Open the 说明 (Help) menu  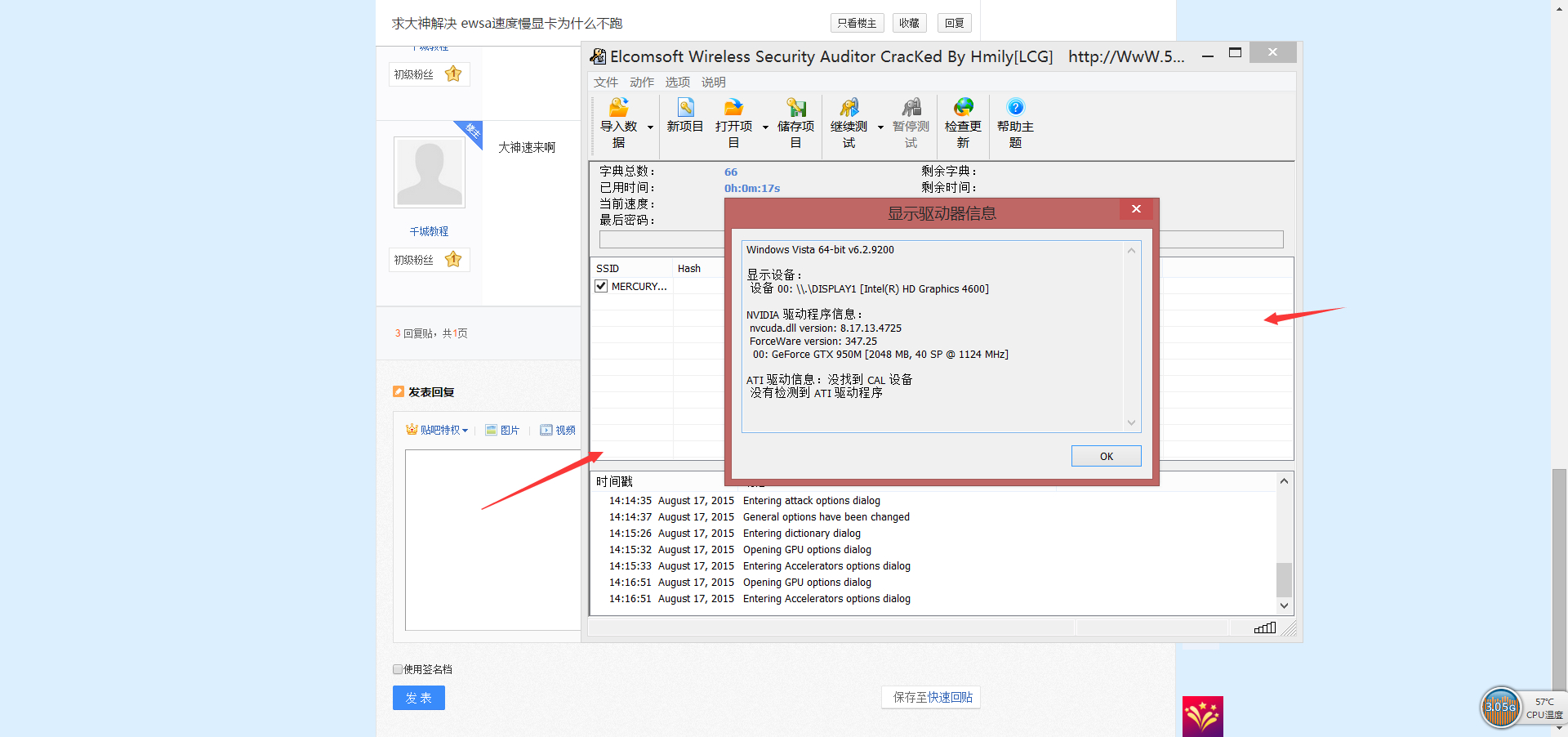tap(714, 83)
